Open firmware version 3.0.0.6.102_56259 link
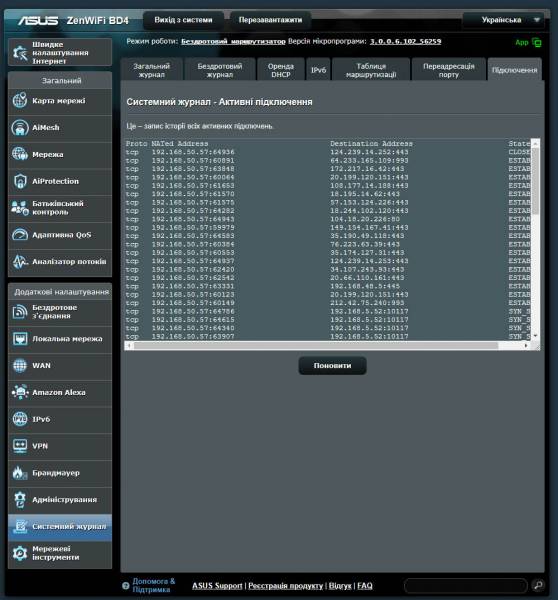The image size is (558, 600). (405, 41)
